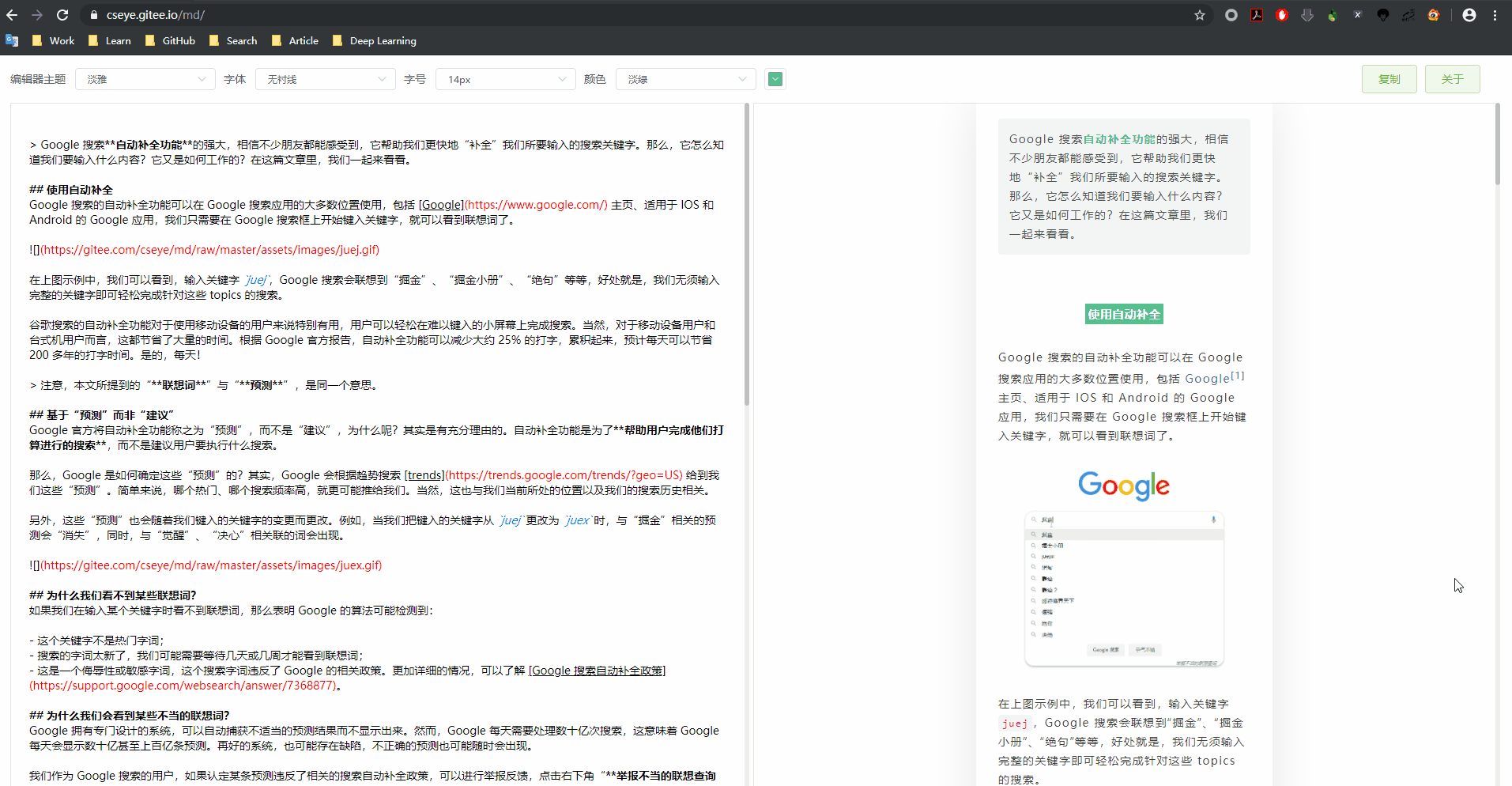The height and width of the screenshot is (786, 1512).
Task: Click the Google search GIF in preview
Action: (1124, 569)
